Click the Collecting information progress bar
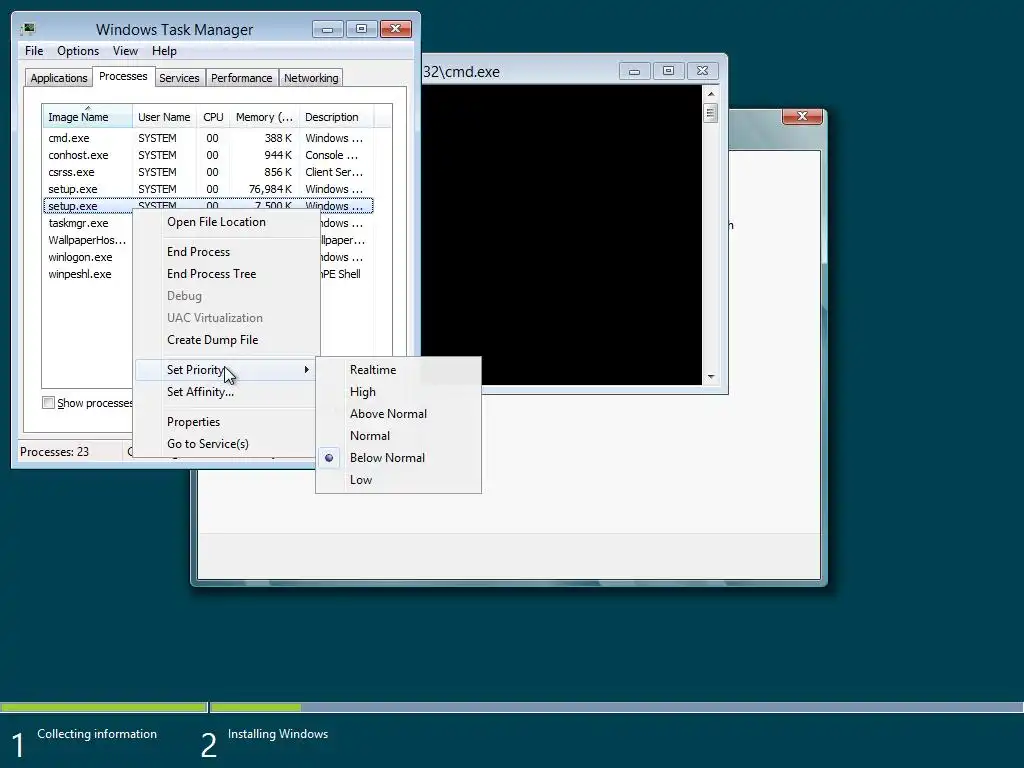 tap(103, 707)
